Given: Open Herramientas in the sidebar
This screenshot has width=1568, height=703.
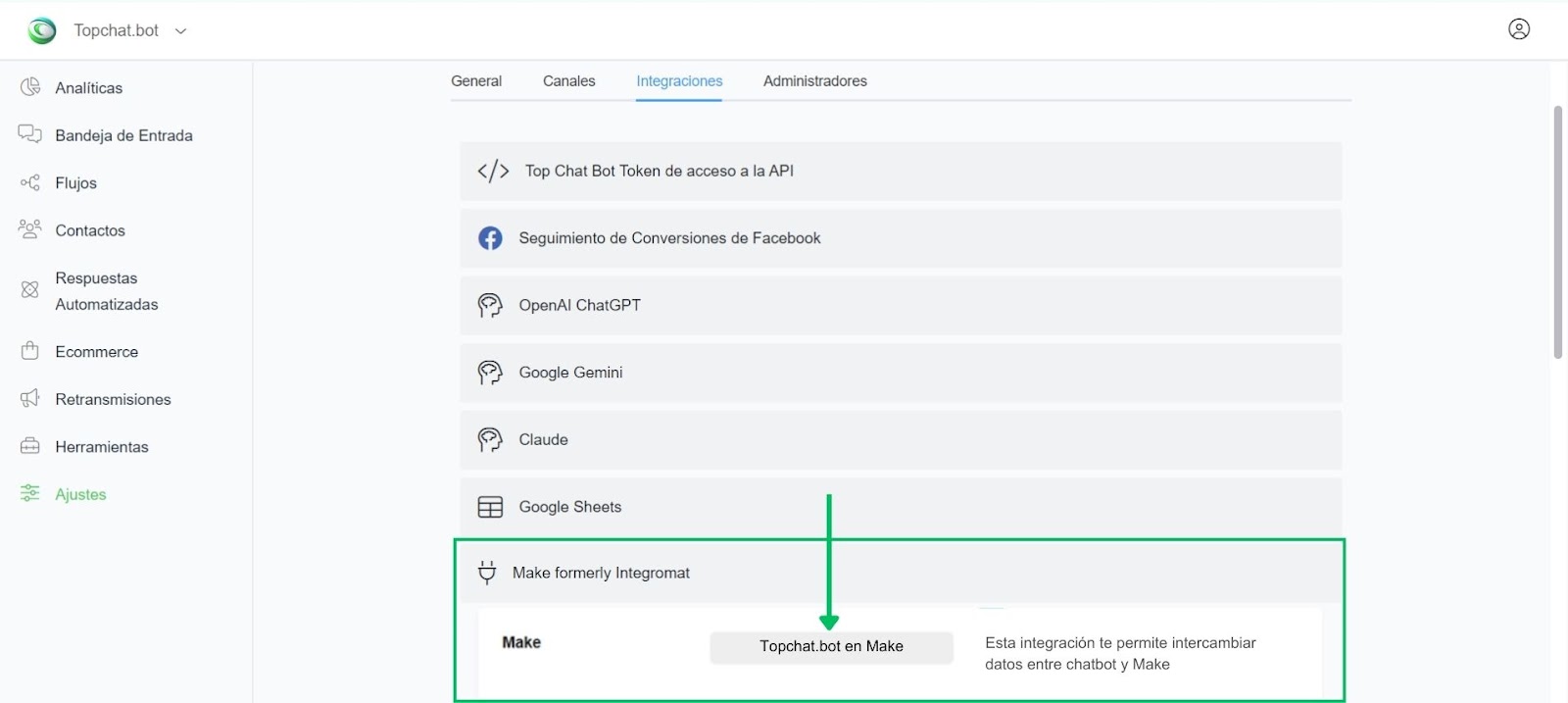Looking at the screenshot, I should tap(102, 447).
